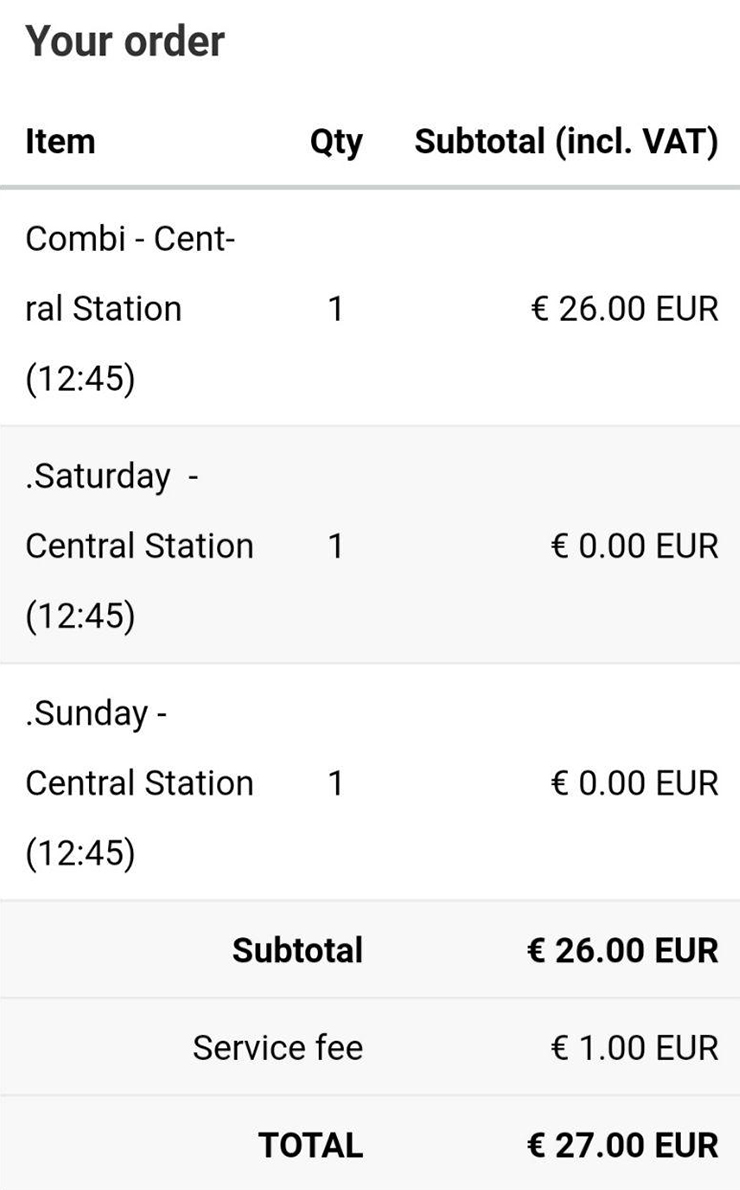
Task: Click quantity 1 of Saturday ticket
Action: [335, 546]
